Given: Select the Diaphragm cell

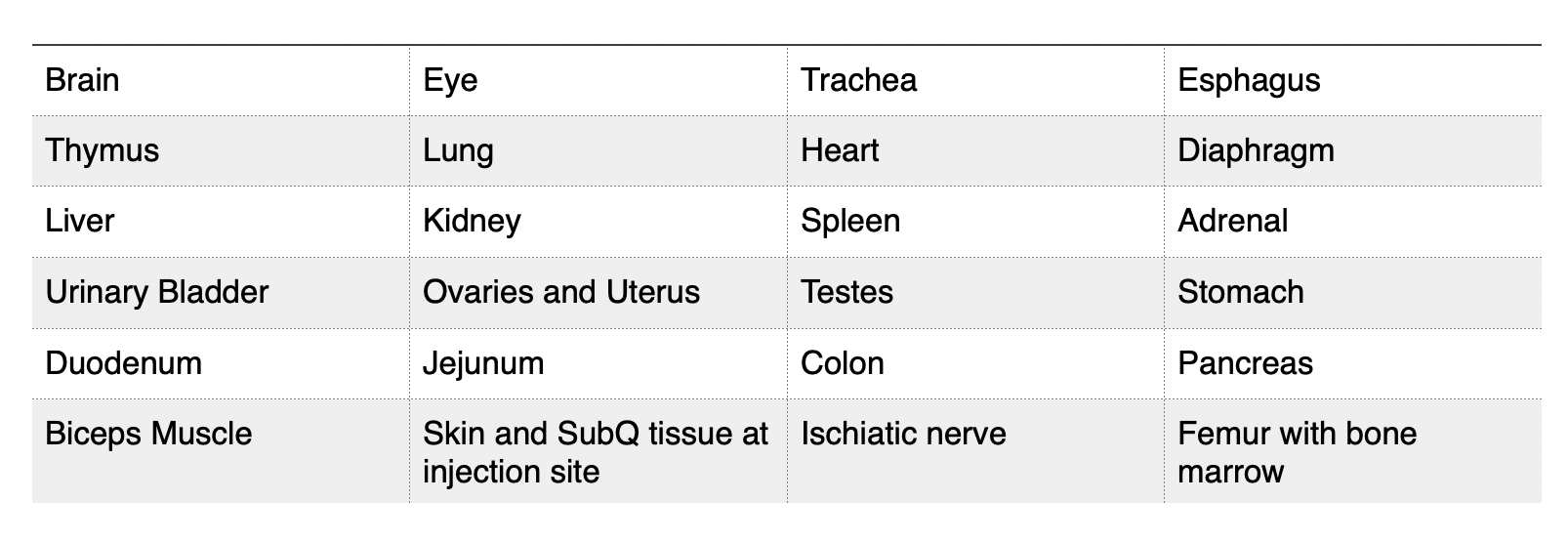Looking at the screenshot, I should (x=1256, y=150).
